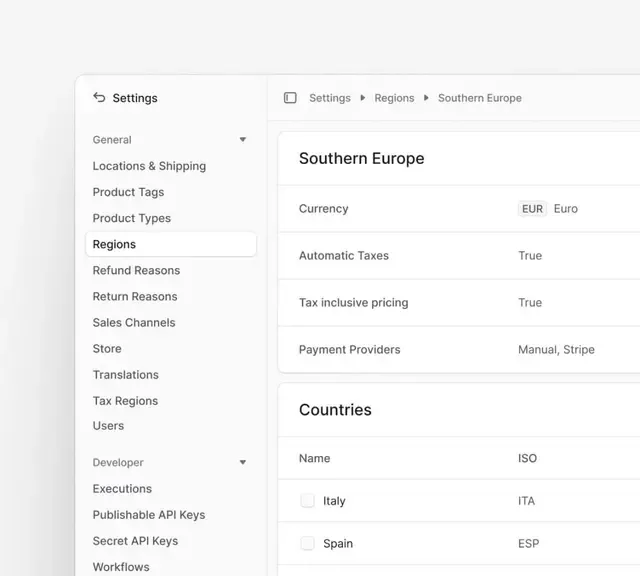Open Publishable API Keys
Viewport: 640px width, 576px height.
[149, 515]
